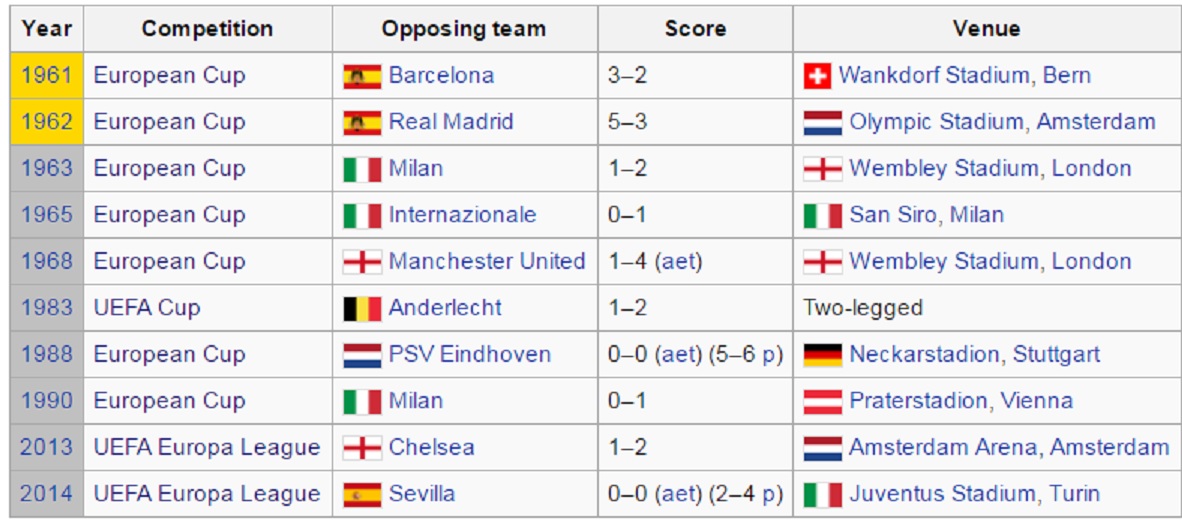Image resolution: width=1182 pixels, height=522 pixels.
Task: Open the 2014 year link
Action: click(47, 493)
